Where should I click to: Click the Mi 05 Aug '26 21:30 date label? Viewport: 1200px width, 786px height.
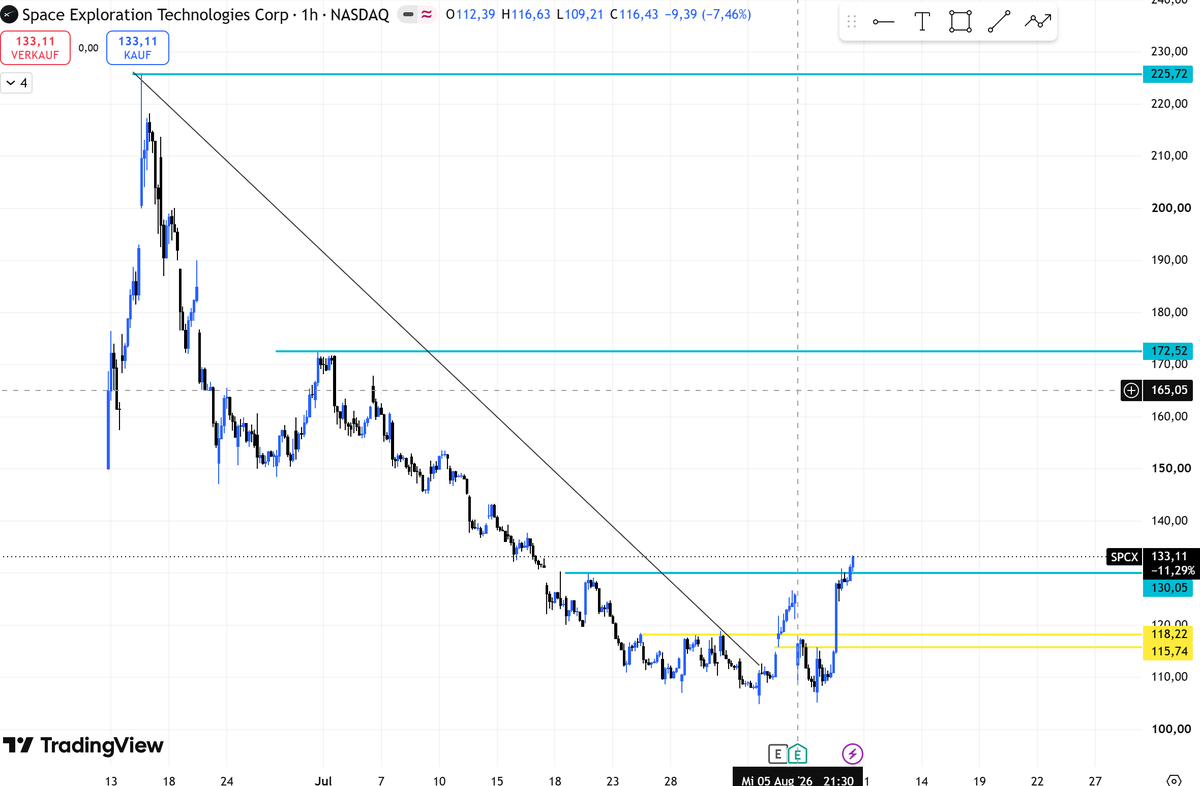(798, 779)
